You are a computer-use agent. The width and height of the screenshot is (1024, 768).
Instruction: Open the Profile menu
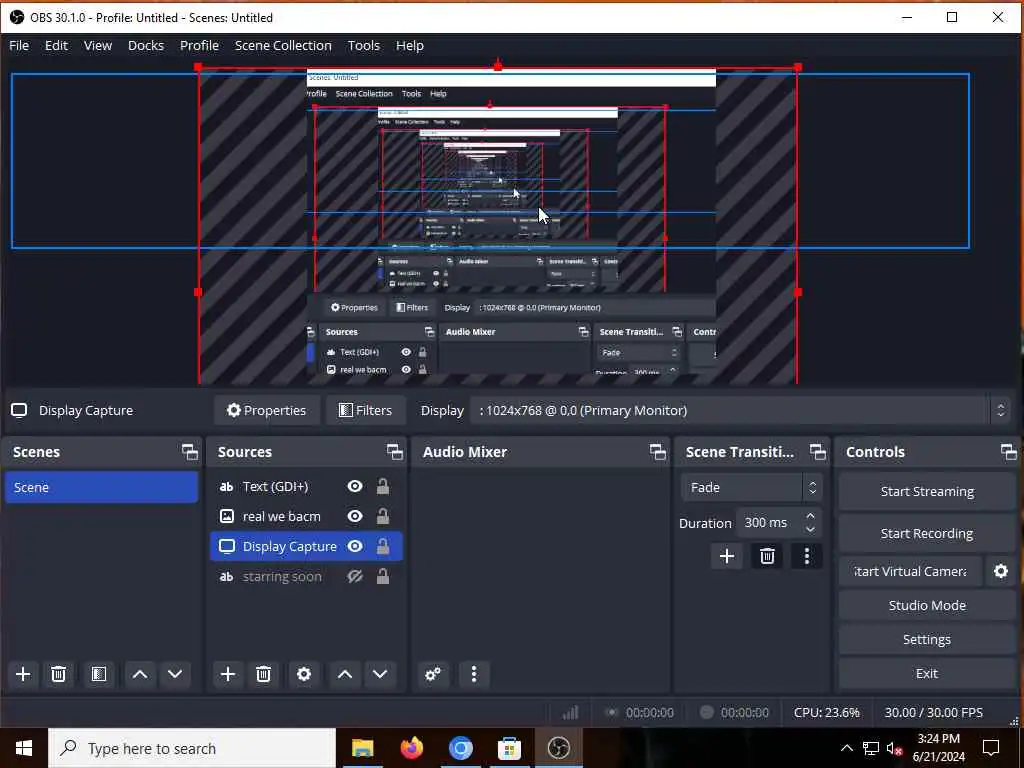[199, 46]
